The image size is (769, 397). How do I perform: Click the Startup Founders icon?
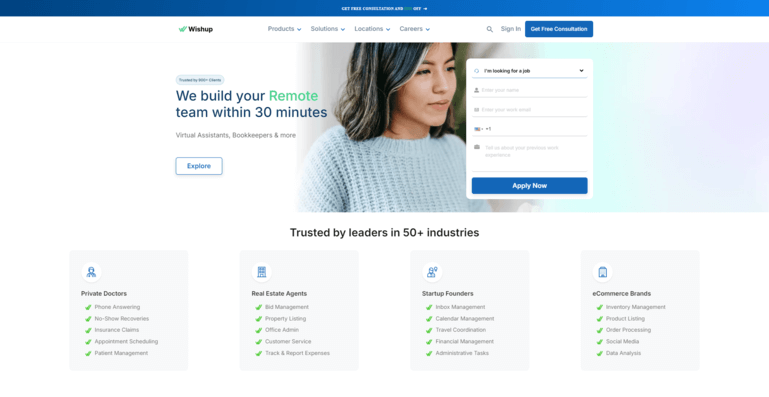(432, 272)
